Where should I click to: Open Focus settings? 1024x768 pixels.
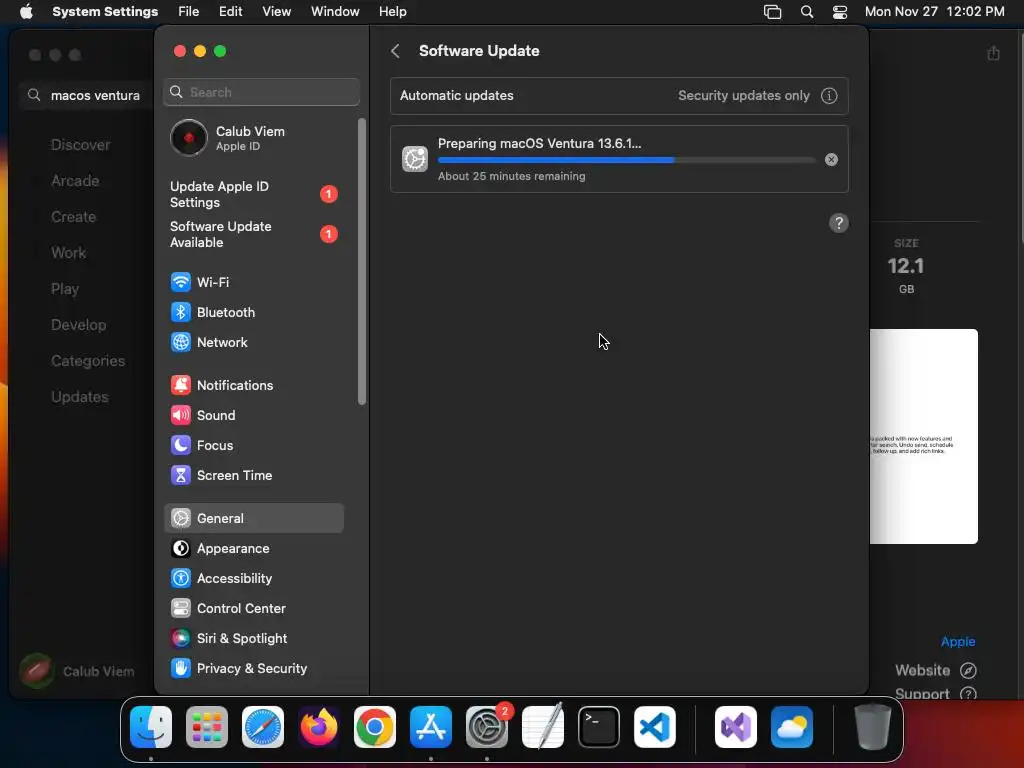pos(253,445)
